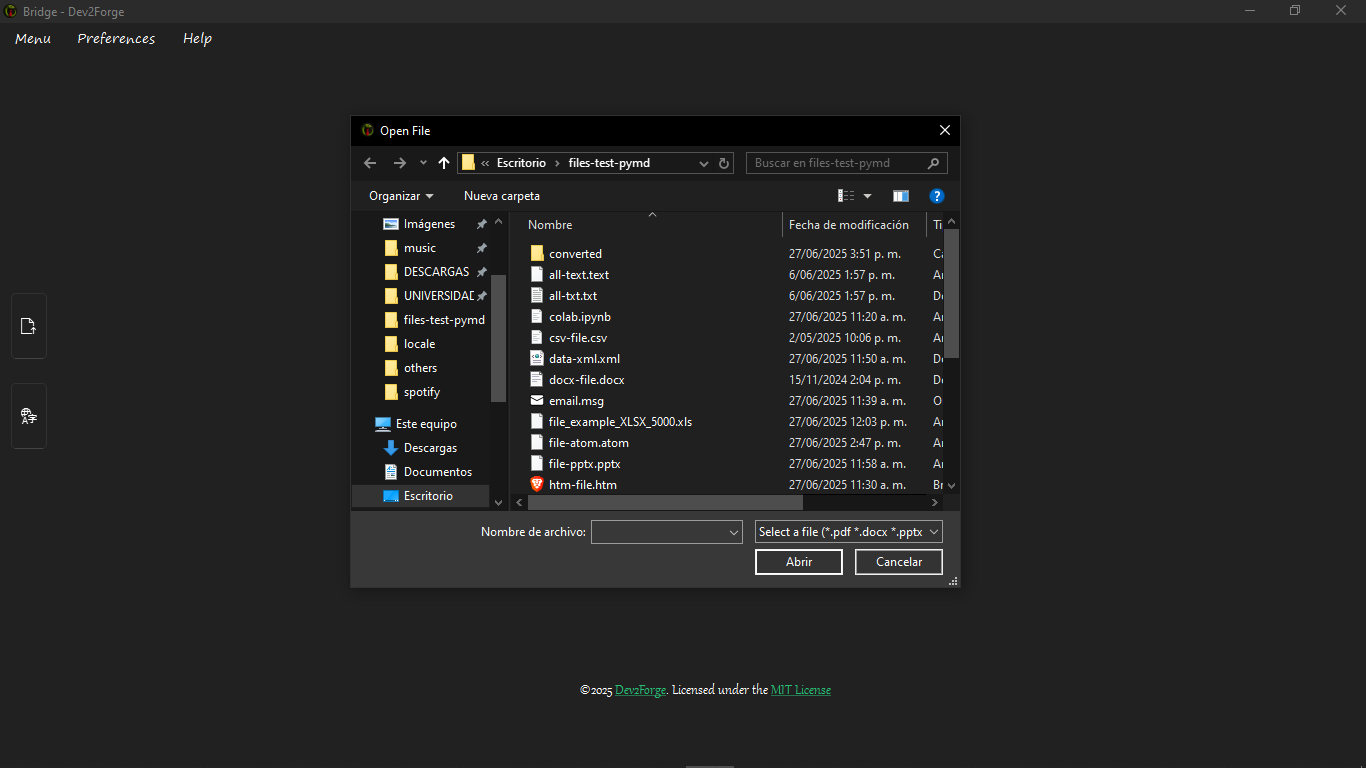Screen dimensions: 1366x768
Task: Click the file list scroll-down arrow
Action: click(x=952, y=485)
